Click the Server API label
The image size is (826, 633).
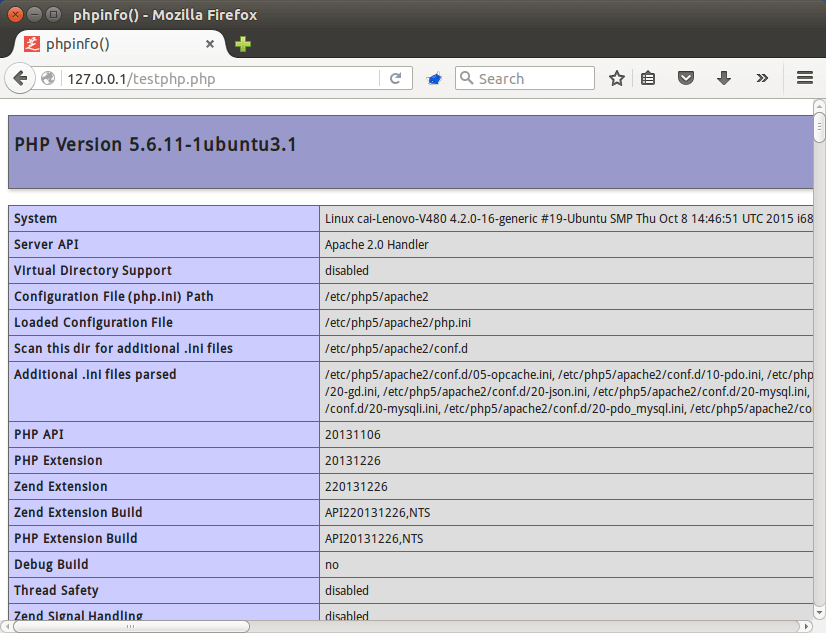[46, 244]
